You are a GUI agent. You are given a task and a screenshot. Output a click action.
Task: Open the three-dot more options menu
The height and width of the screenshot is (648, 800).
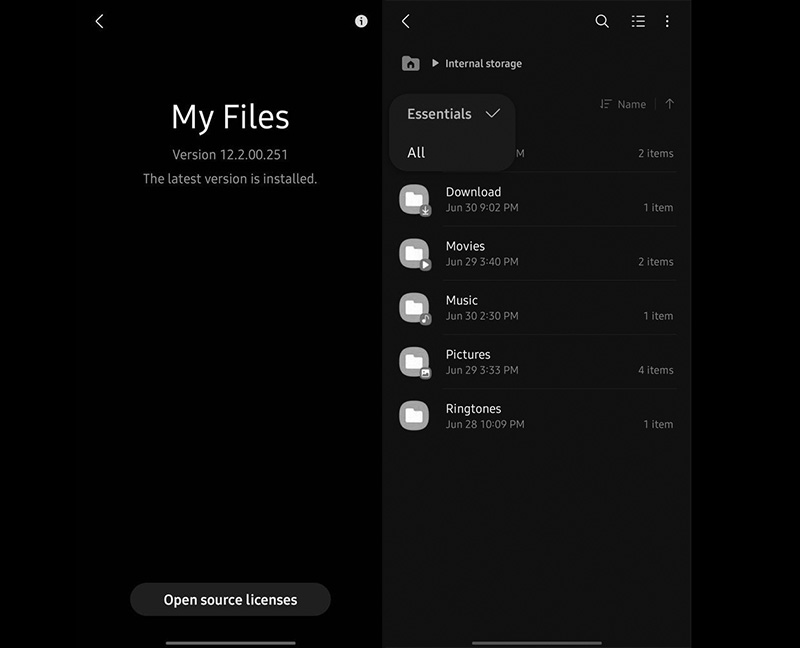point(667,22)
